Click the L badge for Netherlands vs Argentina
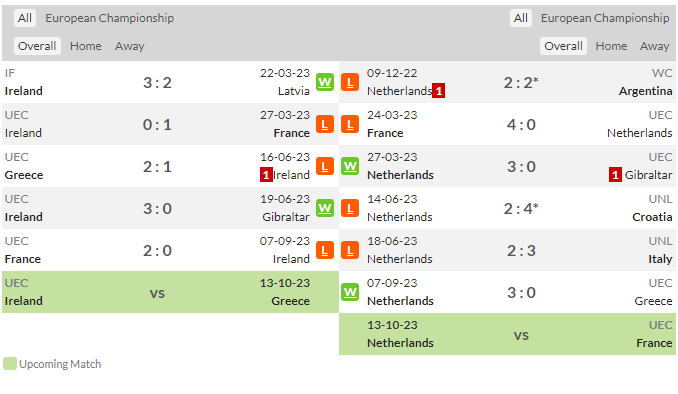The image size is (678, 394). (350, 82)
